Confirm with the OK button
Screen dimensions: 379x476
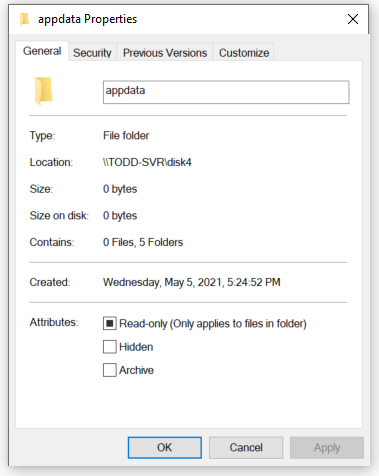165,448
